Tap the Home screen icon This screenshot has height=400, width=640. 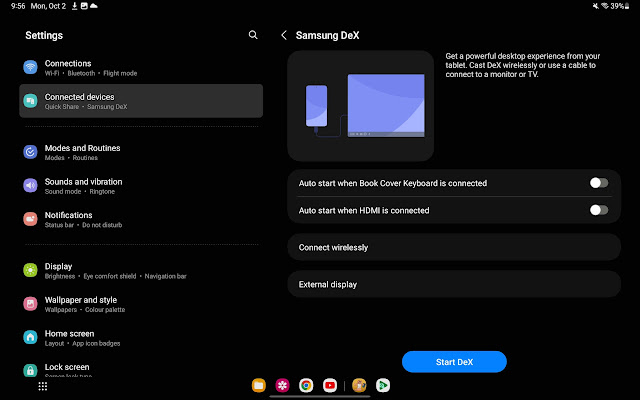[x=30, y=337]
